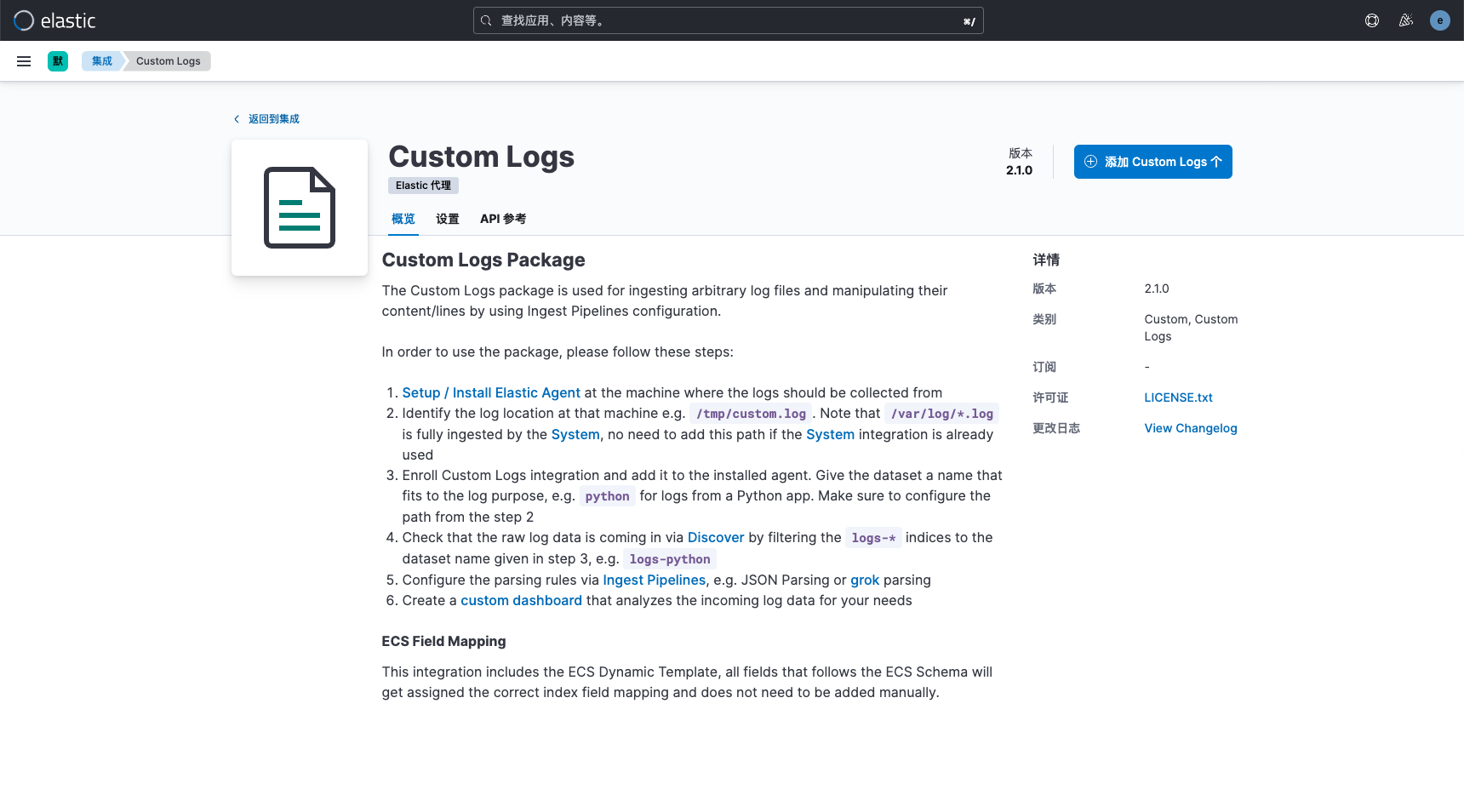
Task: Click the 订阅 label in details
Action: [1044, 367]
